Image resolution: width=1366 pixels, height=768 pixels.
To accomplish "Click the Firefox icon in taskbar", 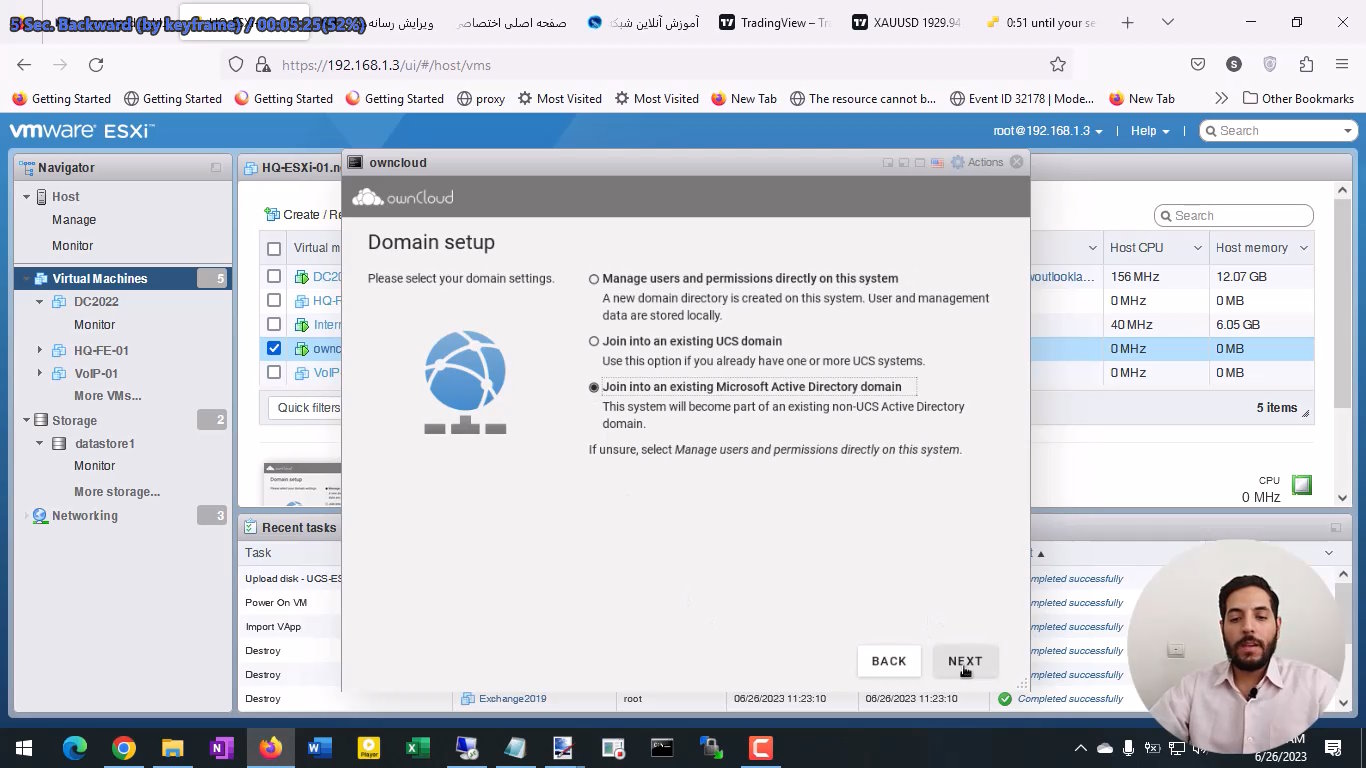I will click(x=270, y=748).
